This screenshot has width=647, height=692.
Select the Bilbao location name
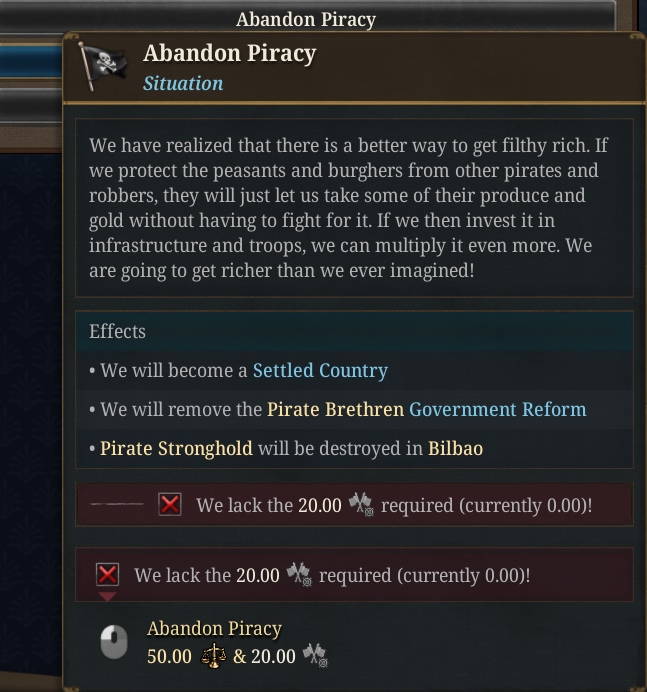point(455,448)
